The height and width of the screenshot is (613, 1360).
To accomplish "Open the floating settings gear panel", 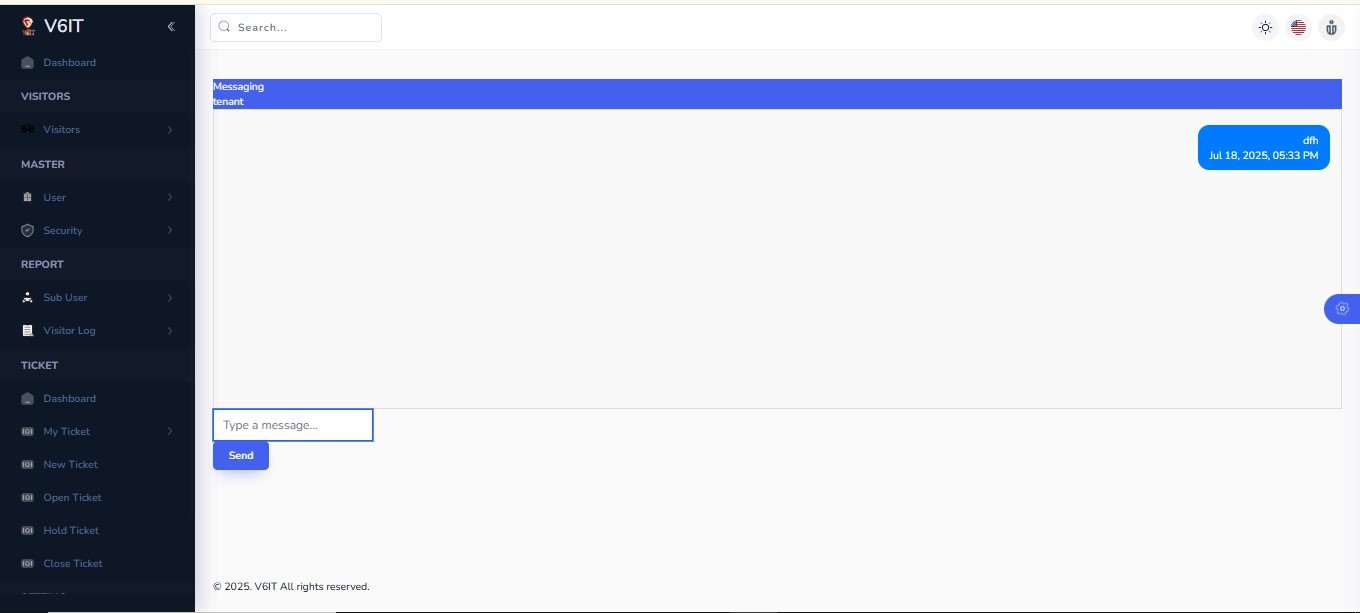I will (x=1342, y=308).
